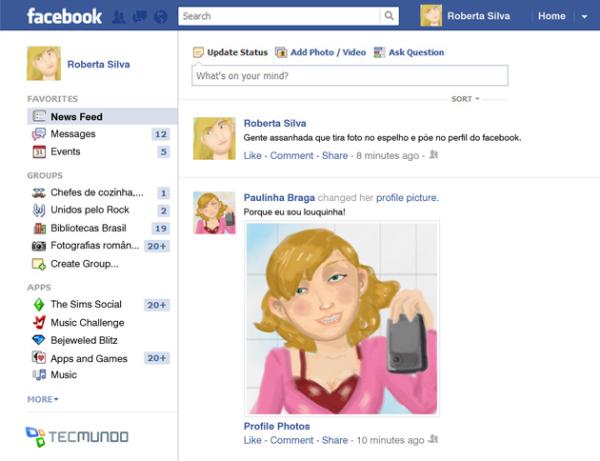Open The Sims Social app
The height and width of the screenshot is (461, 600).
(86, 305)
